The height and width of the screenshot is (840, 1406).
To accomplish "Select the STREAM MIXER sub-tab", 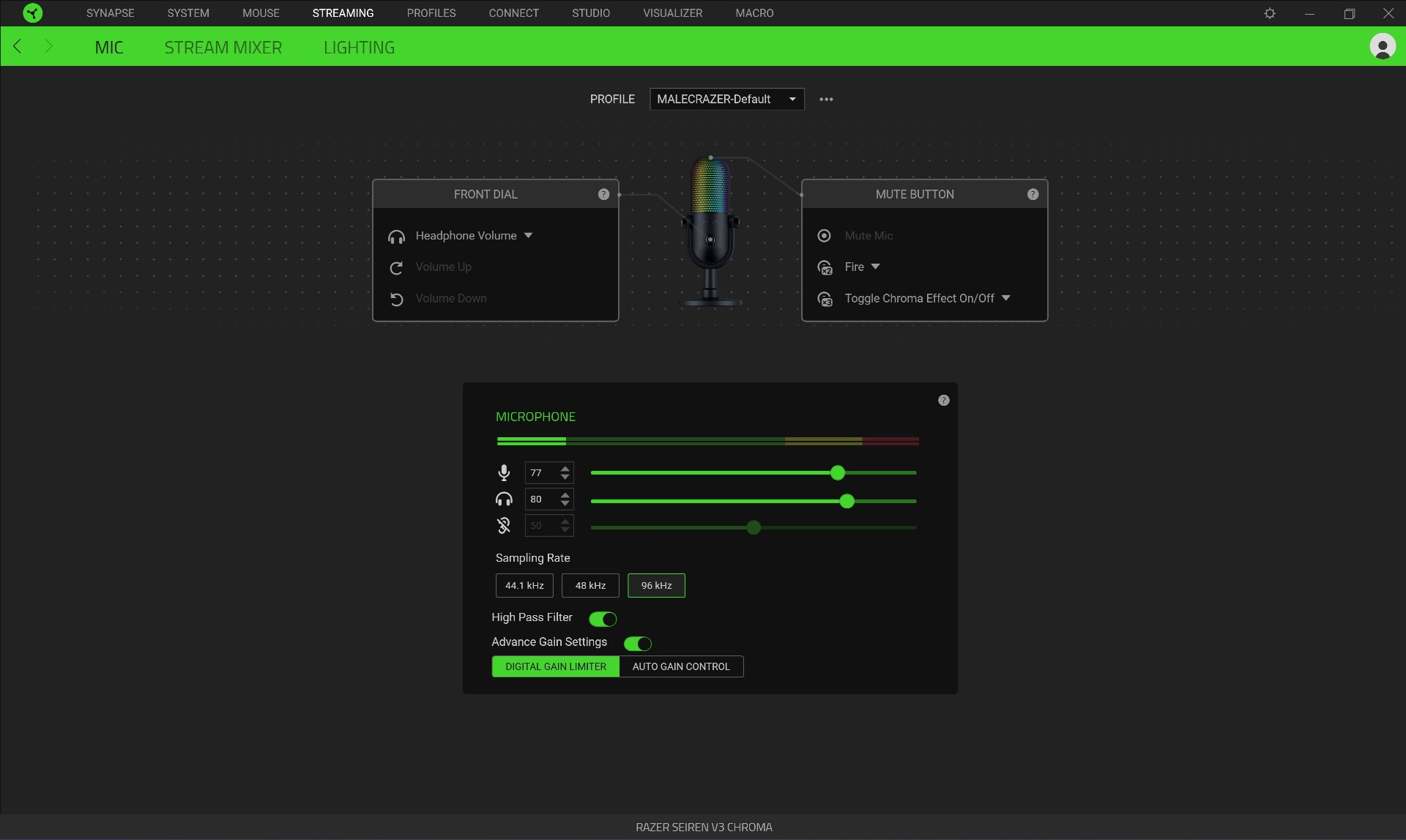I will (223, 48).
